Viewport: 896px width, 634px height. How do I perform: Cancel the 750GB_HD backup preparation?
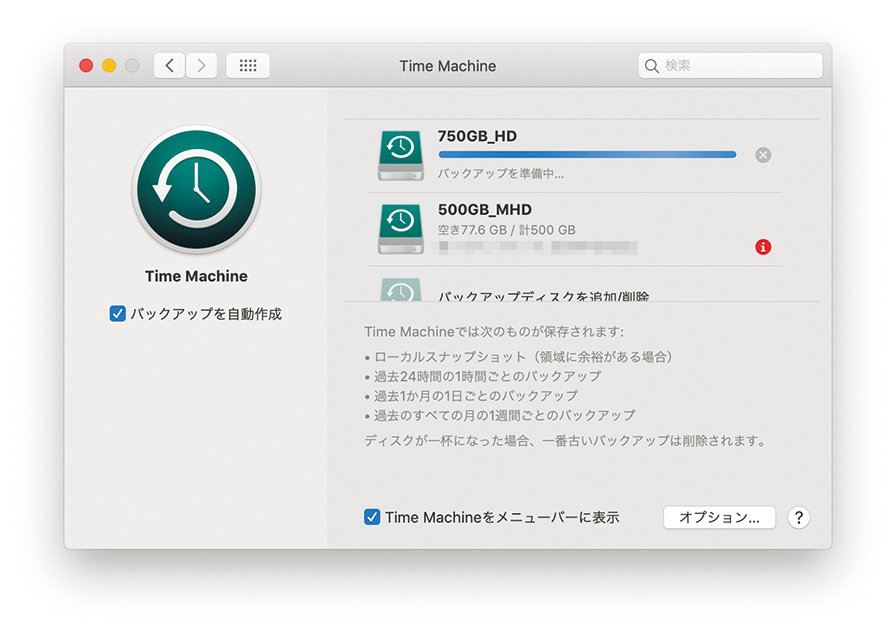(x=763, y=155)
